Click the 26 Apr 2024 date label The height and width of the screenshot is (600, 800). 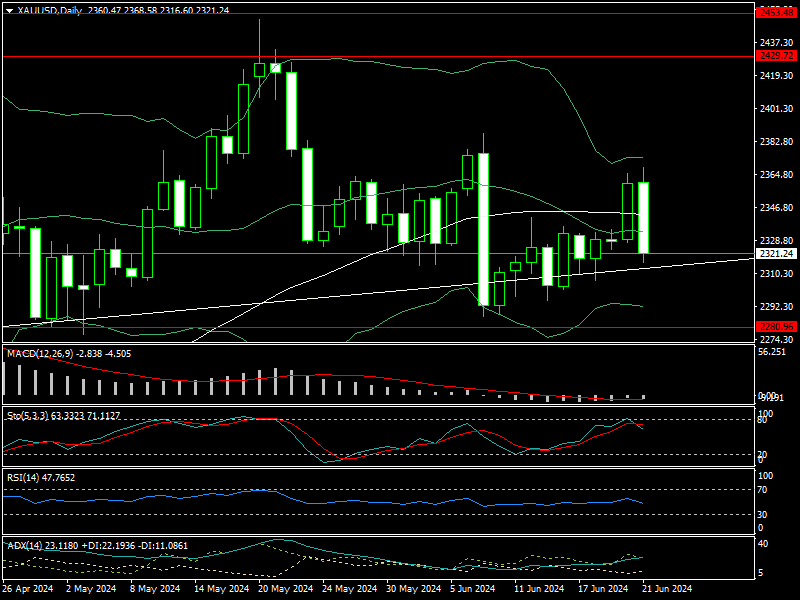point(28,589)
